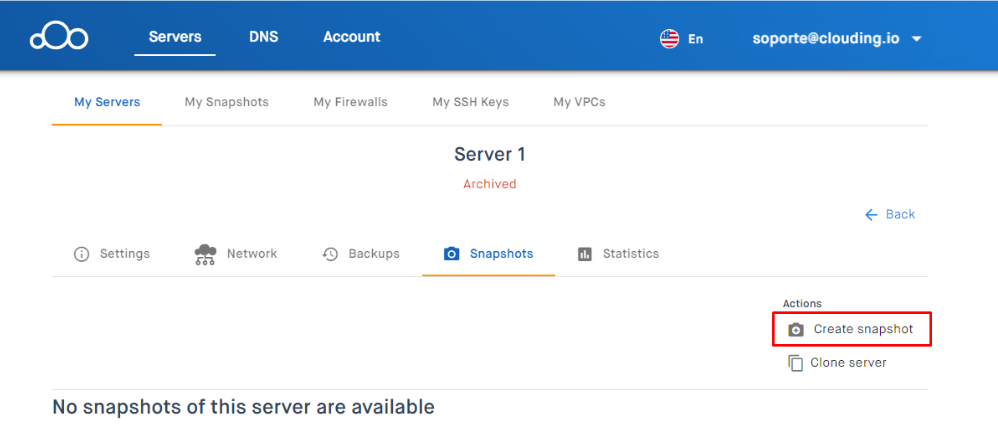Click the Backups history clock icon
The width and height of the screenshot is (998, 445).
click(x=330, y=254)
